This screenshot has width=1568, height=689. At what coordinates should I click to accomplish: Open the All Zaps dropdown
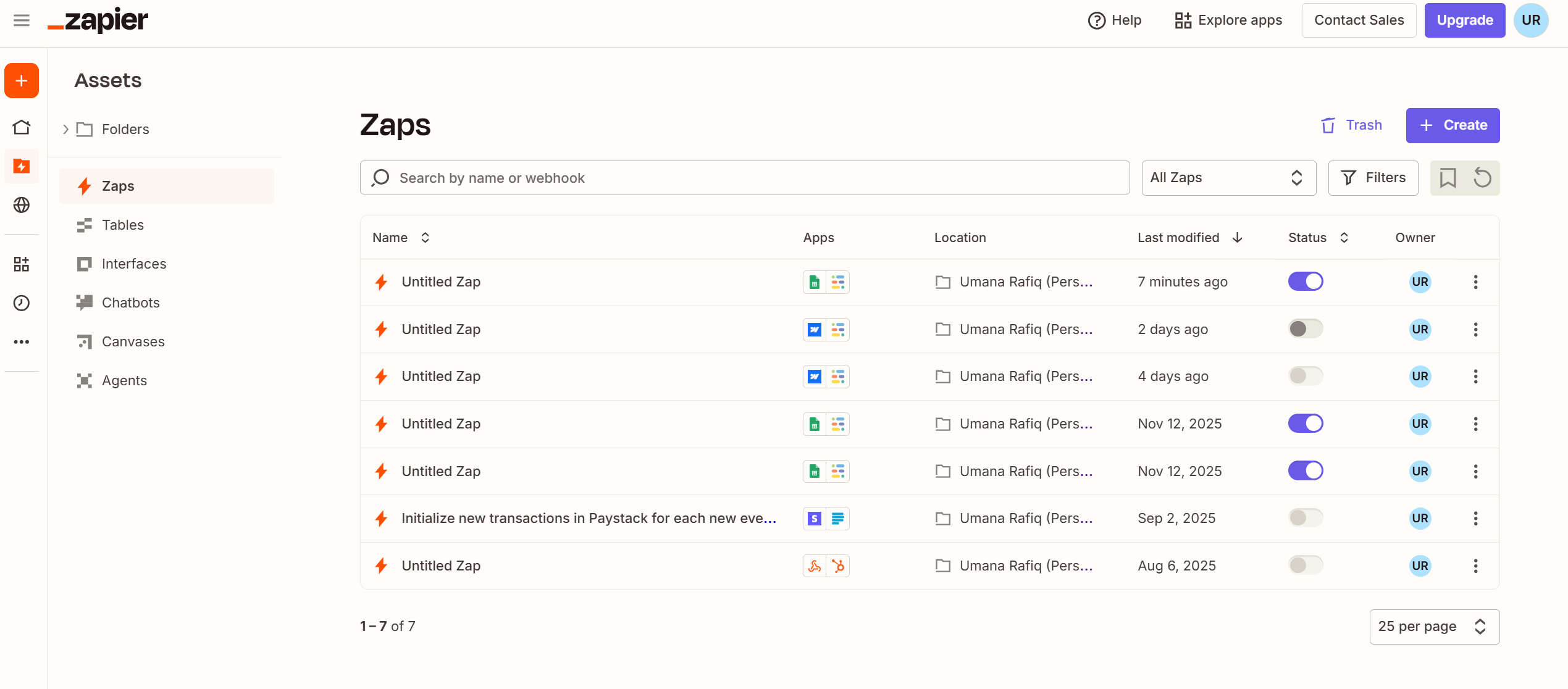point(1228,178)
